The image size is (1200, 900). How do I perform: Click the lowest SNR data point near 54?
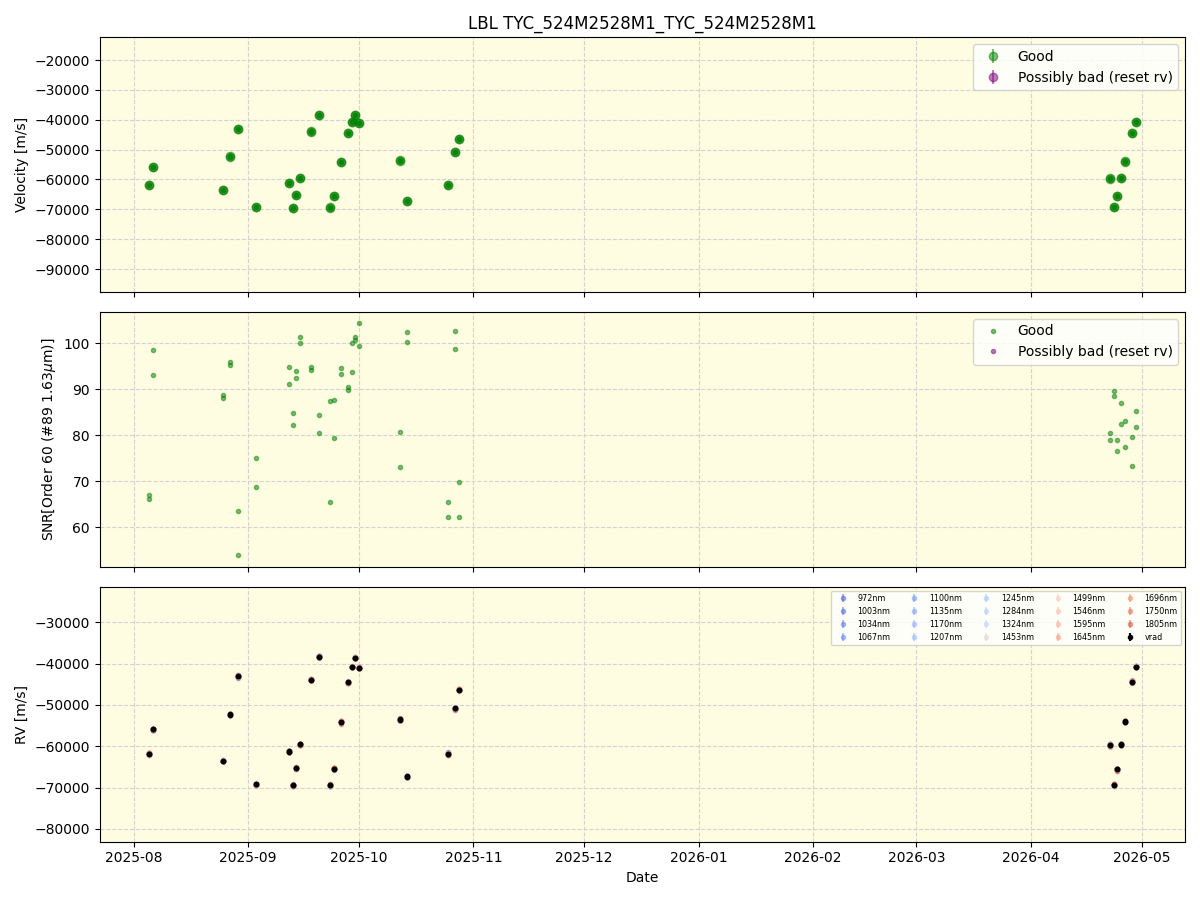tap(238, 555)
